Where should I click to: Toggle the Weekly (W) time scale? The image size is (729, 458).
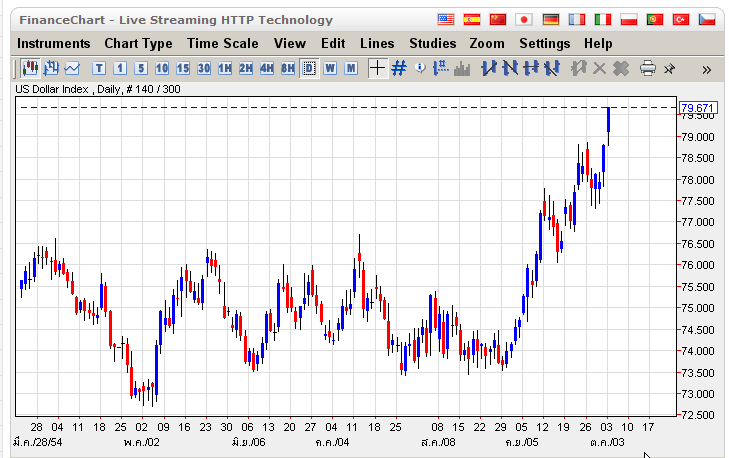click(330, 68)
